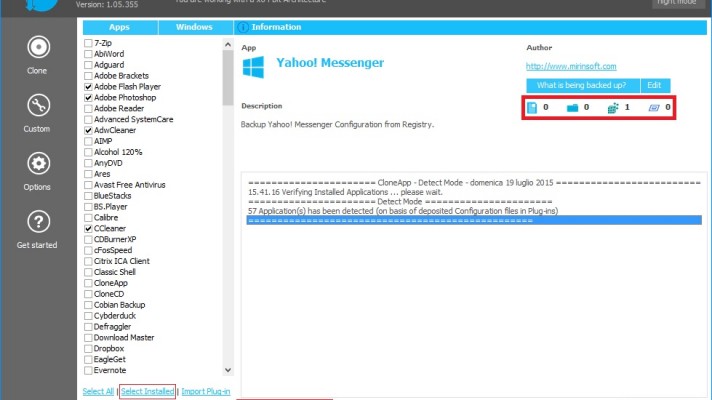Click Import Plug-in link
712x400 pixels.
pos(206,391)
